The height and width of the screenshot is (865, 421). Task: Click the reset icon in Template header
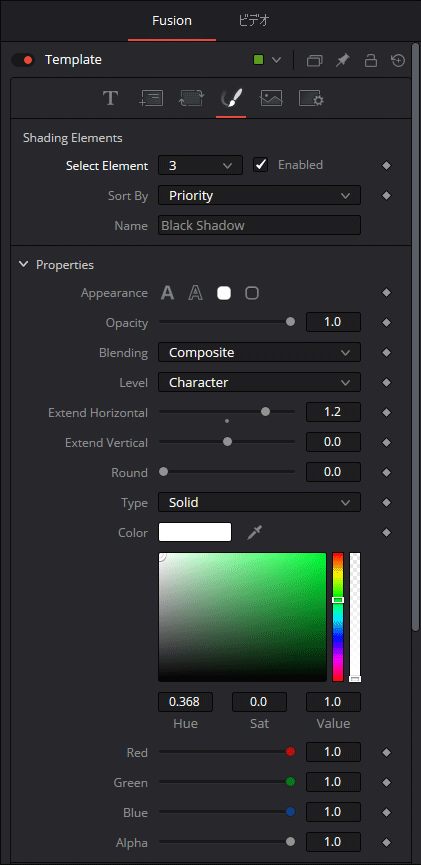pos(398,60)
